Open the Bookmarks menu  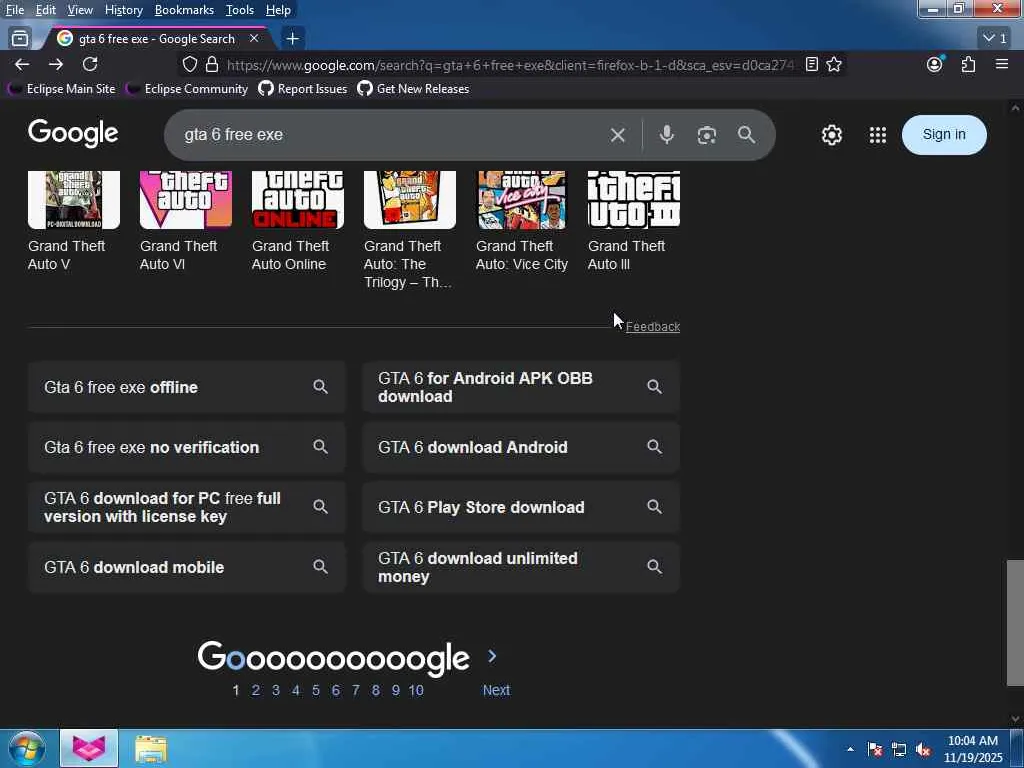pyautogui.click(x=184, y=10)
